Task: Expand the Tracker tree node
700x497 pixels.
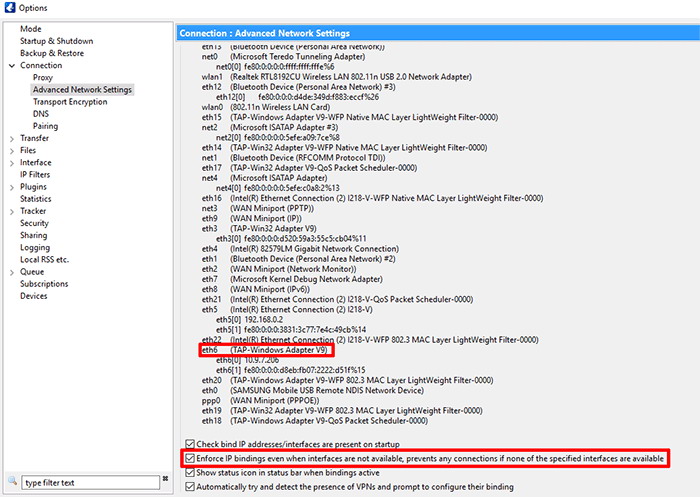Action: point(12,212)
